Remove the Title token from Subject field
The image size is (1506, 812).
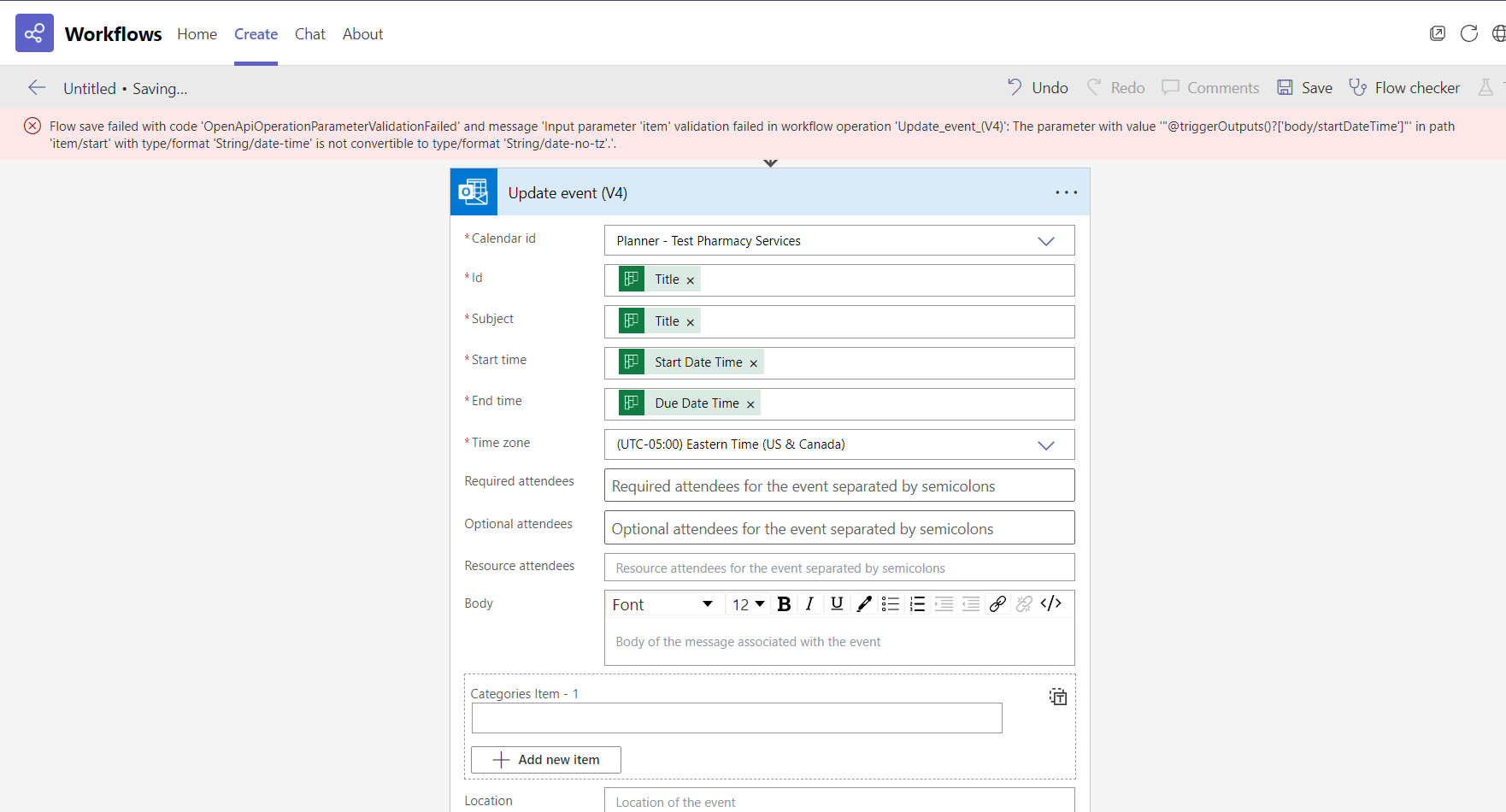[x=691, y=322]
